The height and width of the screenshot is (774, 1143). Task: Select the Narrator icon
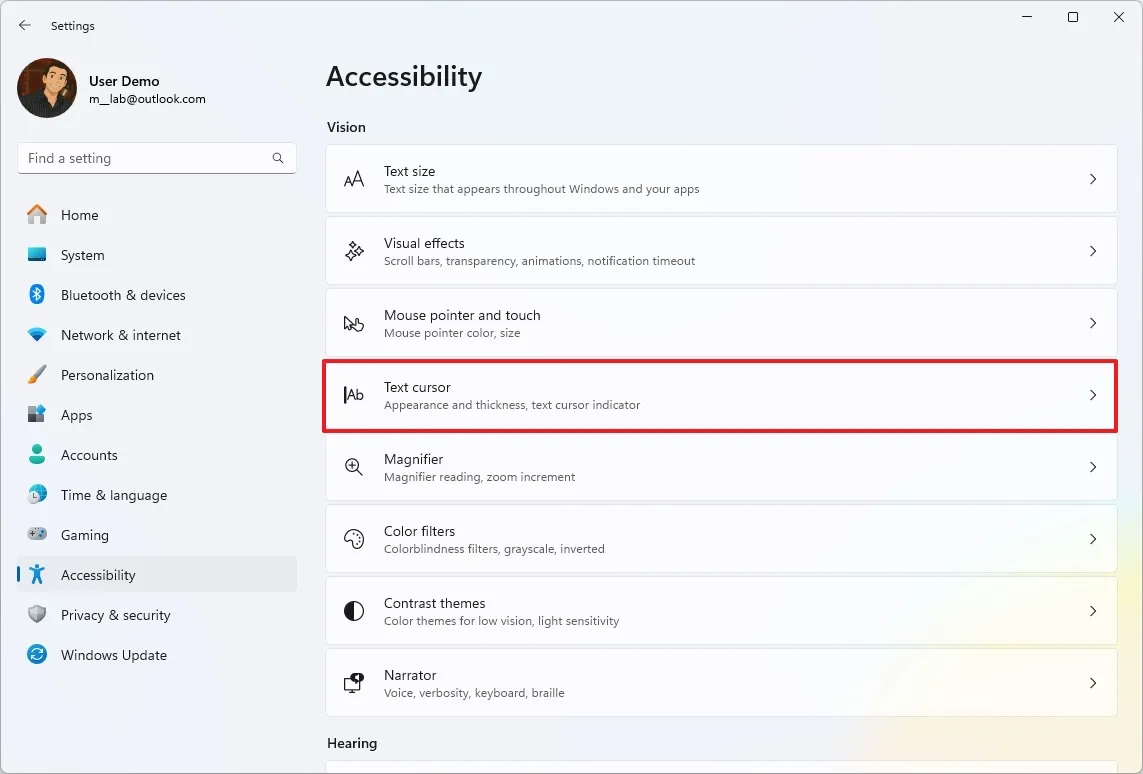tap(353, 683)
